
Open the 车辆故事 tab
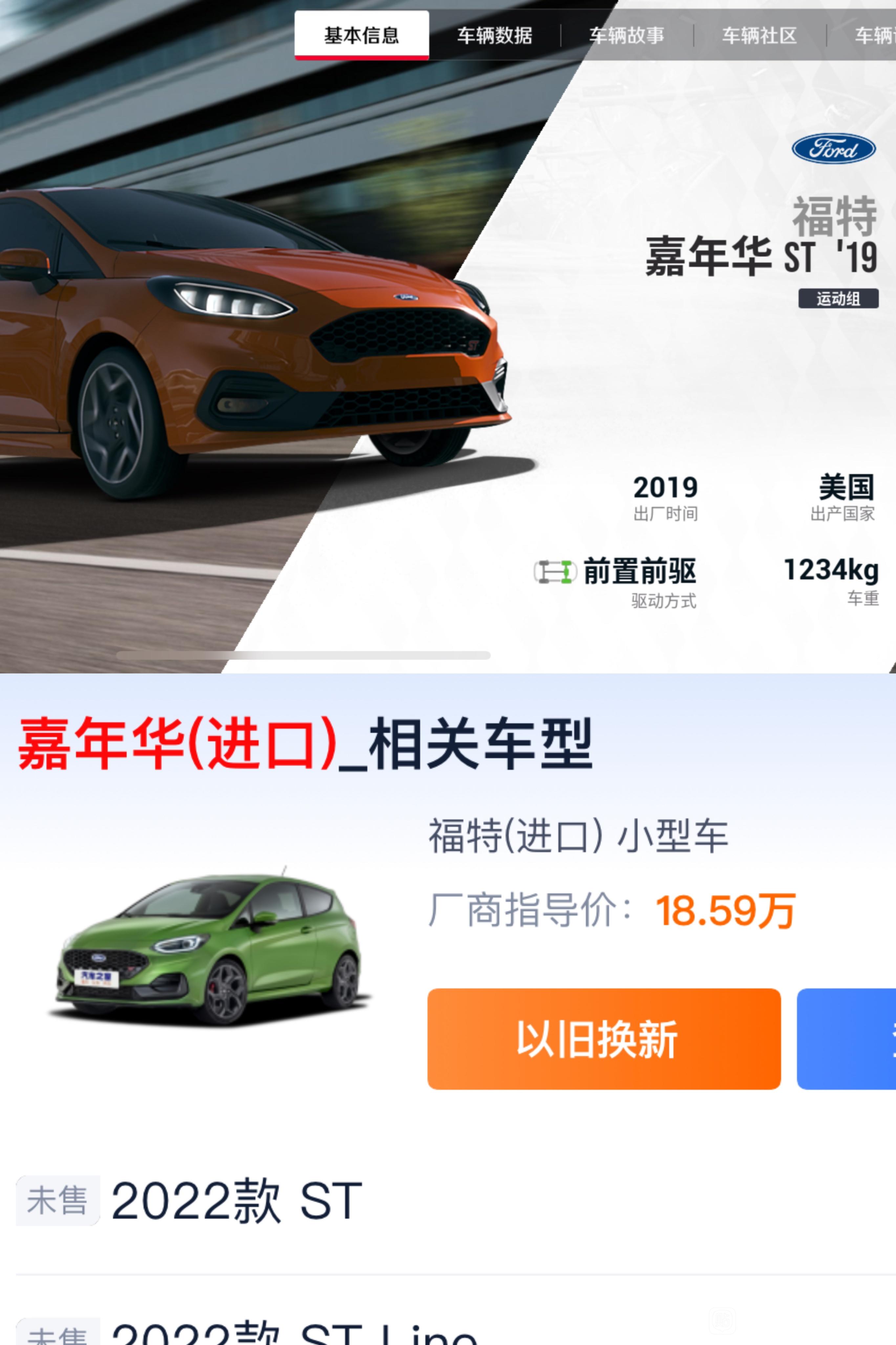click(x=627, y=35)
